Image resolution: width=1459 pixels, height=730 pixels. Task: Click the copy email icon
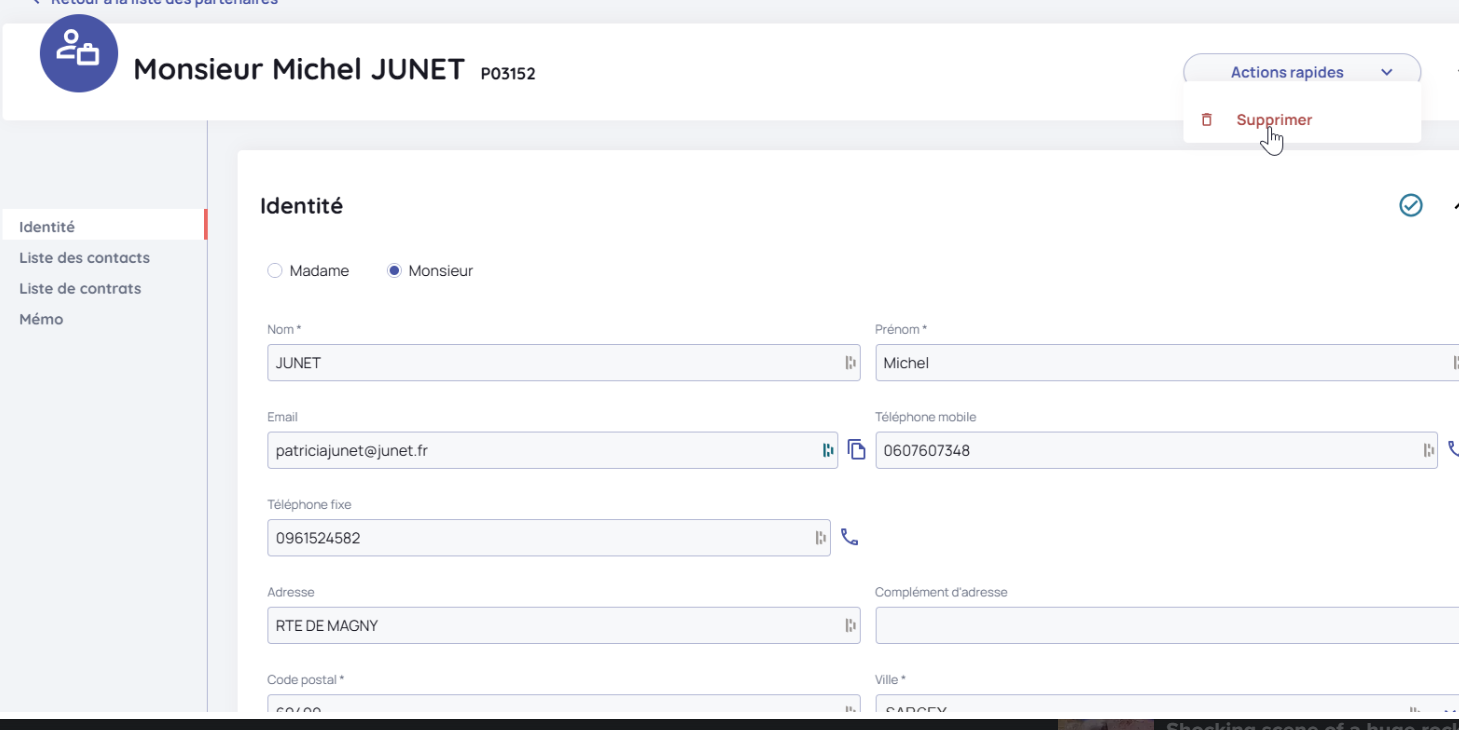[x=856, y=450]
